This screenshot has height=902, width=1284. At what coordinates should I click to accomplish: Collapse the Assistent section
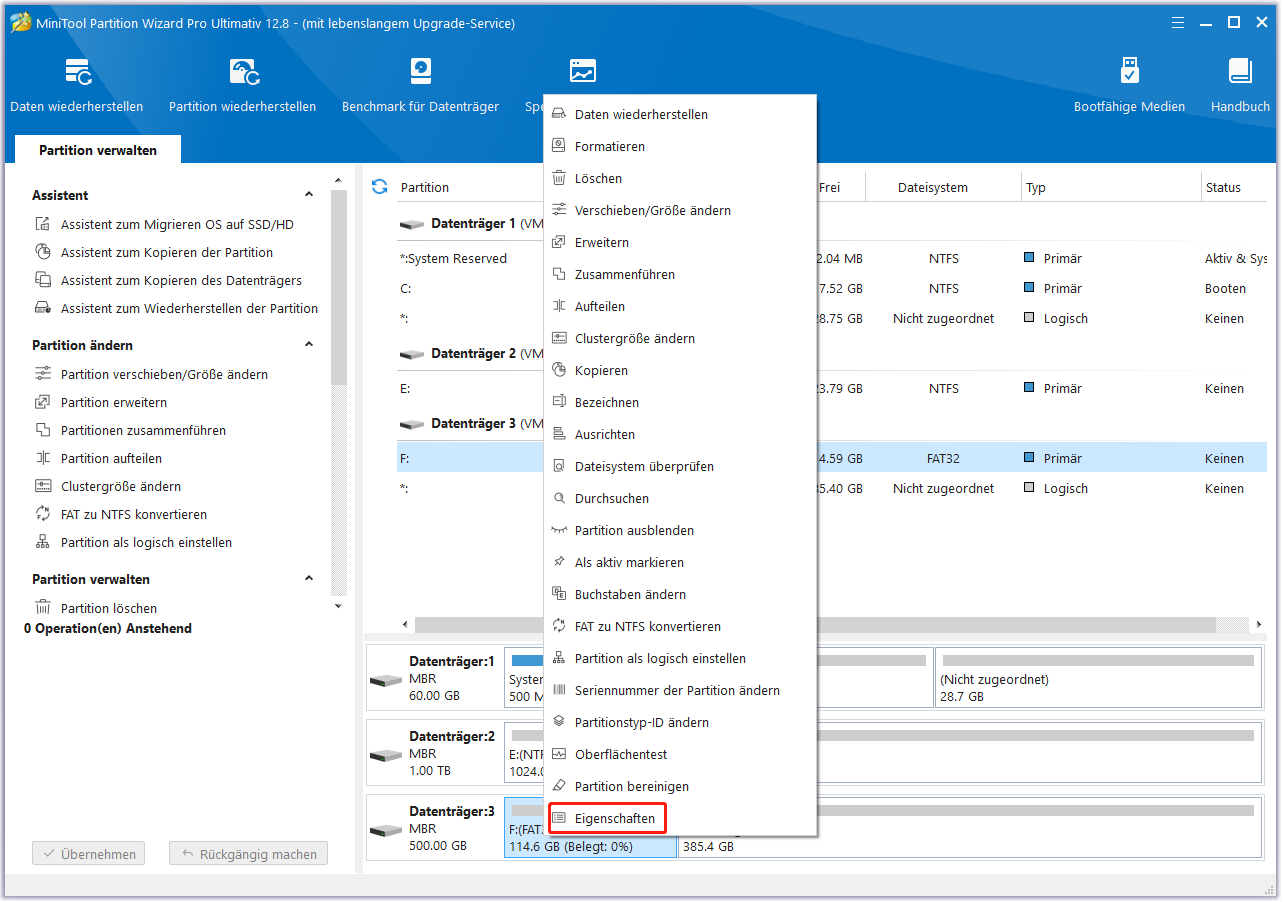309,195
